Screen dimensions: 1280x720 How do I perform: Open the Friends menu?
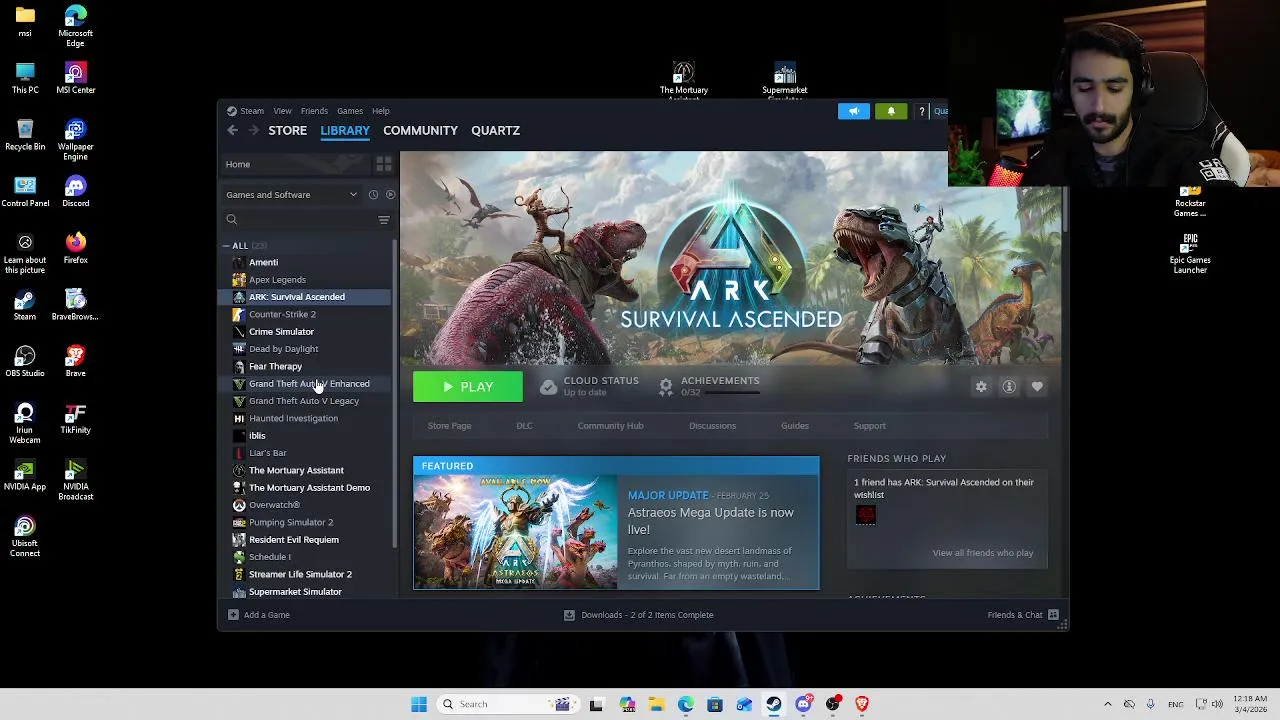[x=314, y=111]
